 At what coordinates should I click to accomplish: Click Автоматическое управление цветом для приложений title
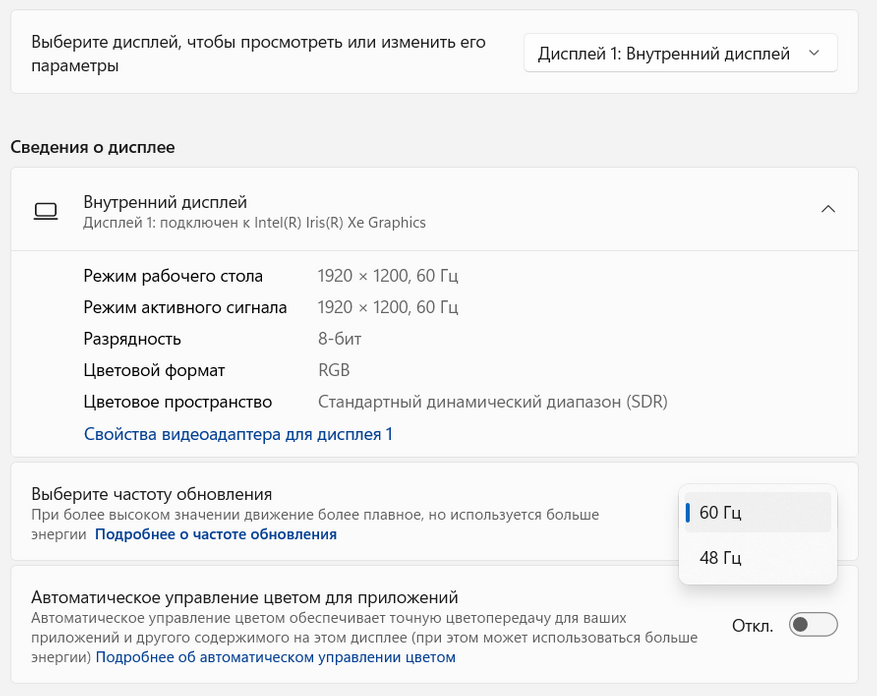point(244,597)
